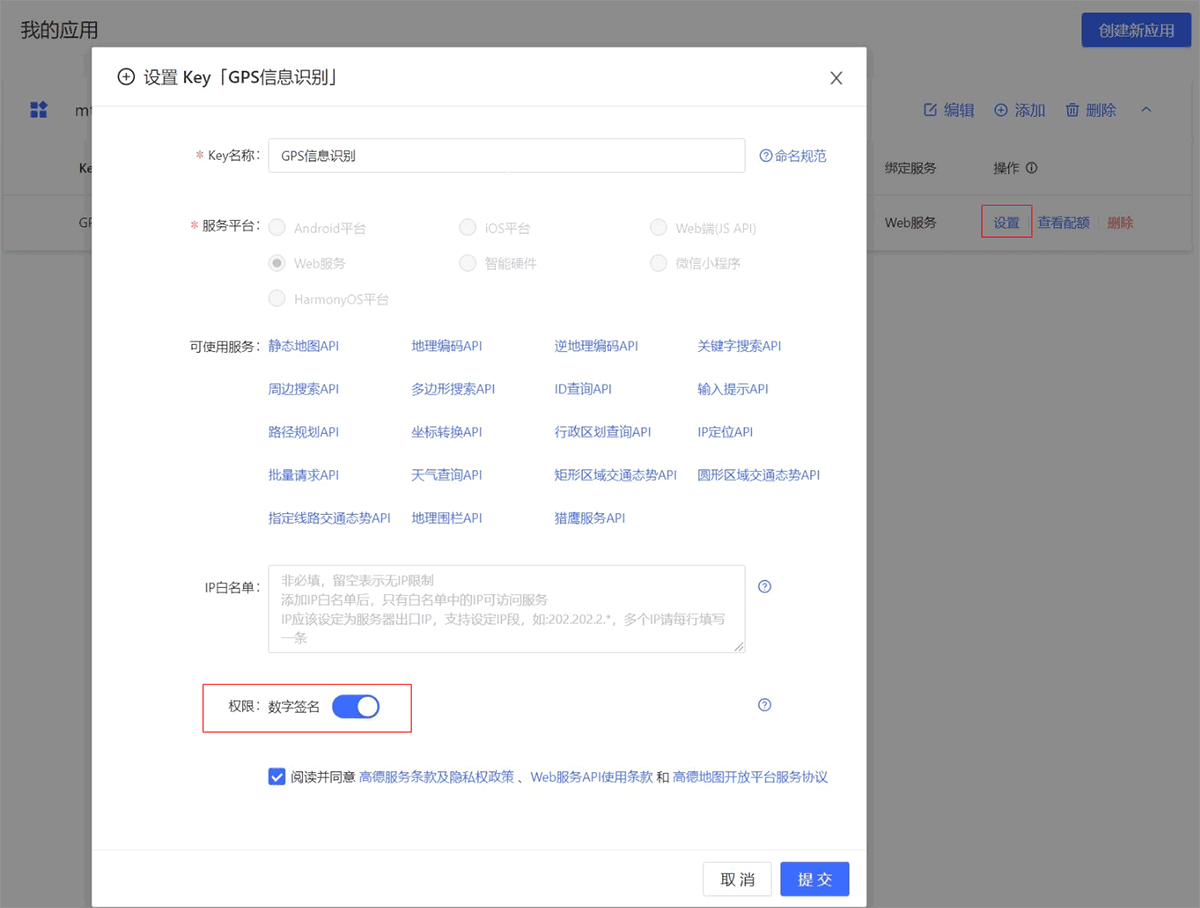The width and height of the screenshot is (1200, 908).
Task: Select the 智能硬件 radio button
Action: pos(467,263)
